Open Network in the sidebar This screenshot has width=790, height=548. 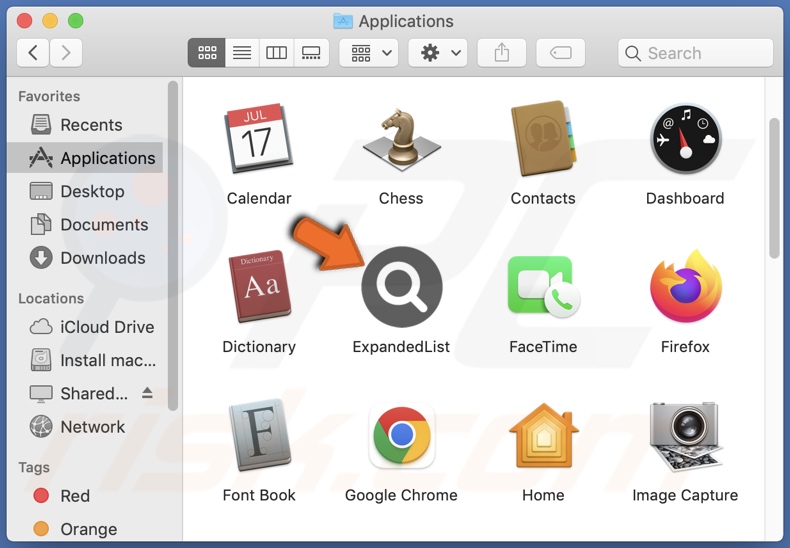click(85, 427)
